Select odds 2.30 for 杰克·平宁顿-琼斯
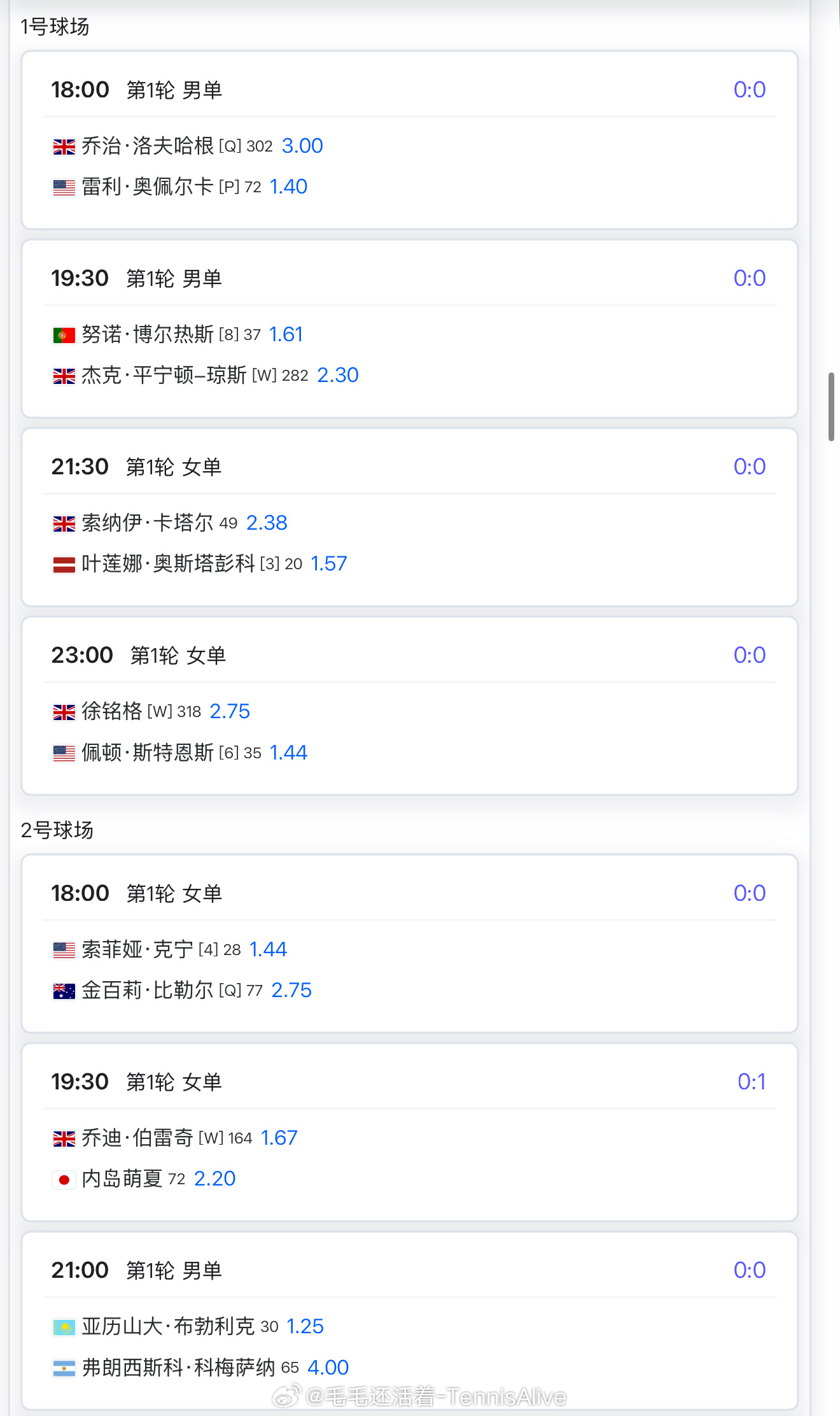The width and height of the screenshot is (840, 1416). point(338,375)
